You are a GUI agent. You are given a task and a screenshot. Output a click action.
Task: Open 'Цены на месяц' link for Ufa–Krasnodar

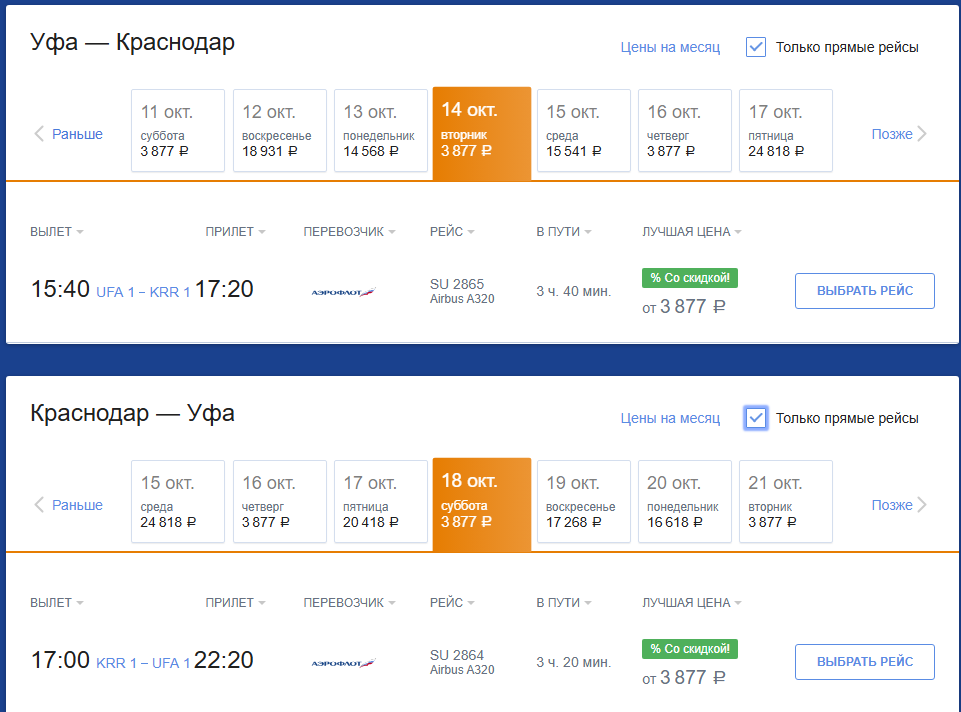[x=670, y=47]
